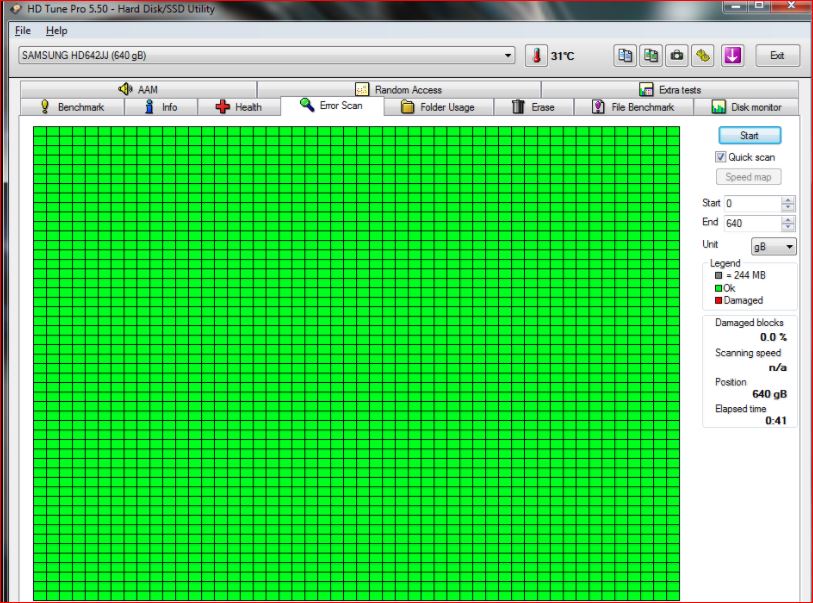Image resolution: width=813 pixels, height=603 pixels.
Task: Click the thermometer temperature icon
Action: pyautogui.click(x=536, y=55)
